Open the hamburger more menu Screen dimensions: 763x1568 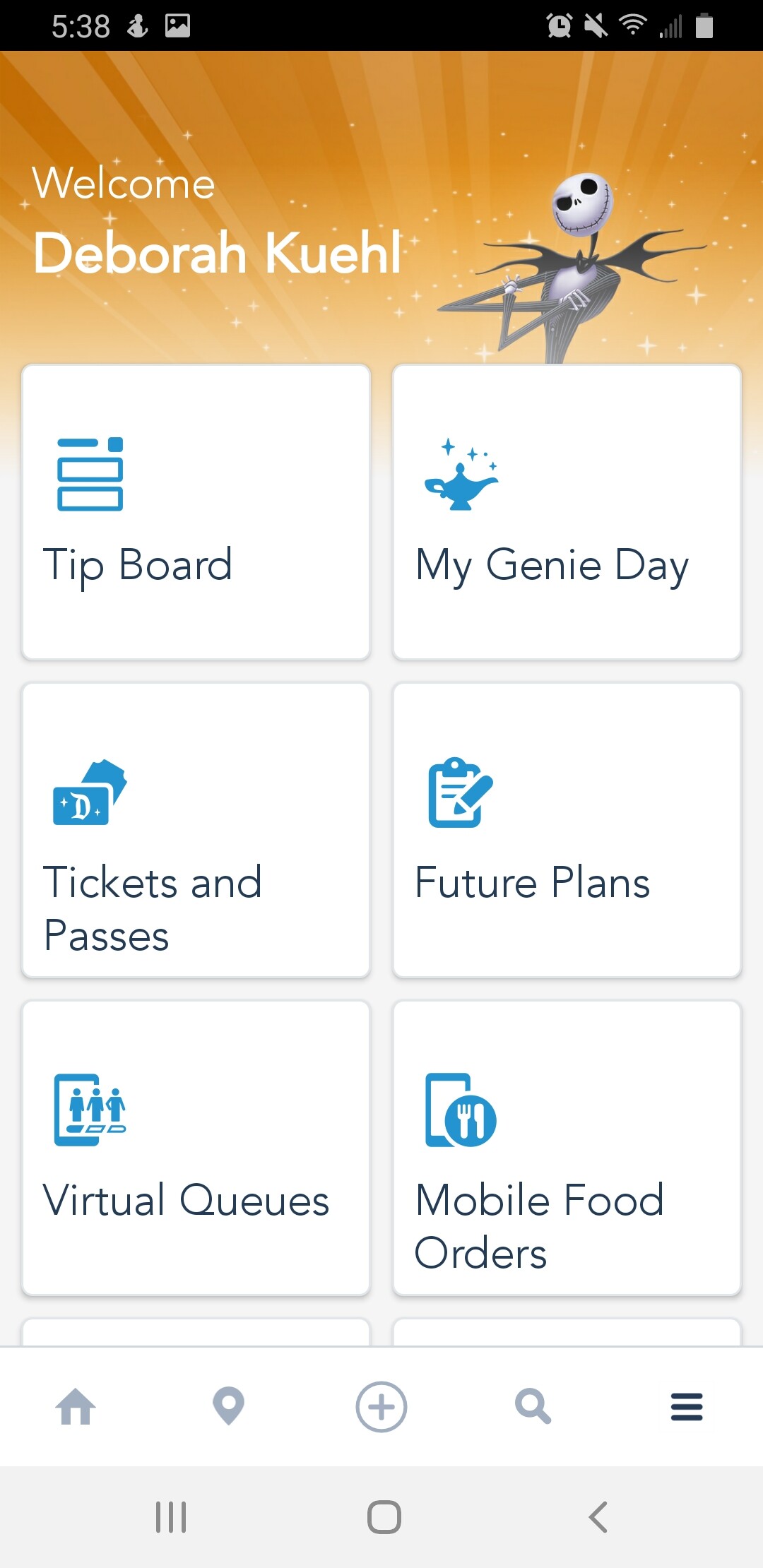(686, 1406)
